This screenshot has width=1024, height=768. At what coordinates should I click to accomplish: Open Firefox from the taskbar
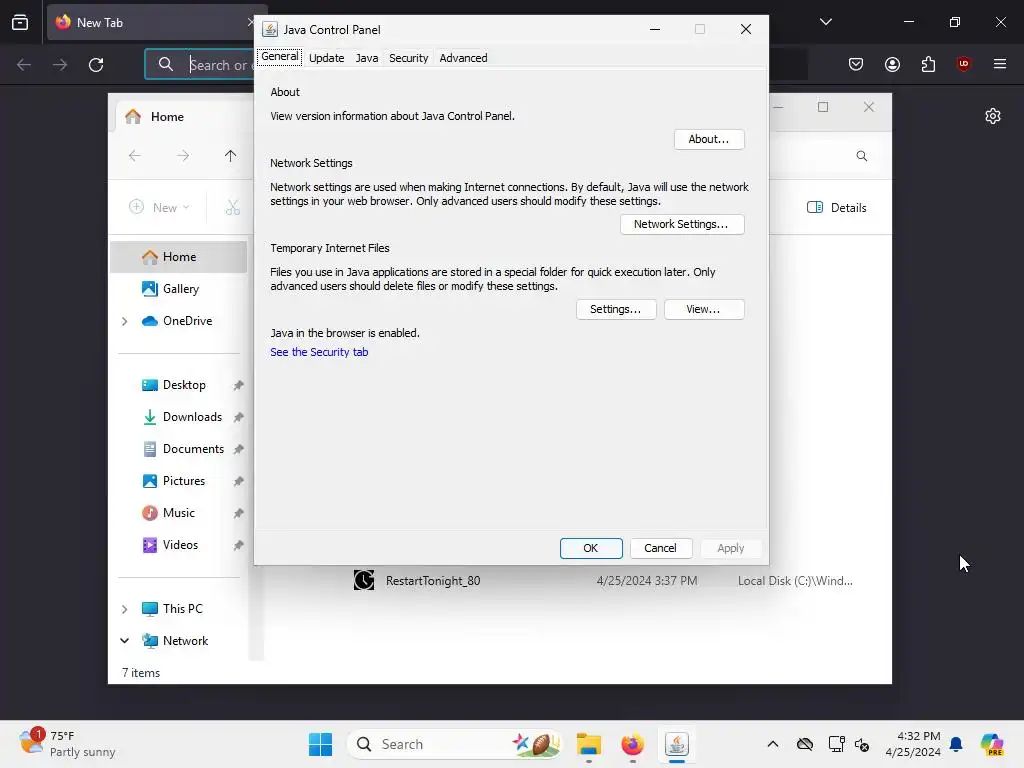tap(632, 744)
